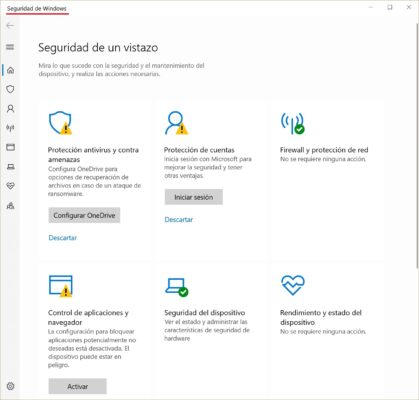This screenshot has width=419, height=400.
Task: Open Firewall y protección de red heading
Action: (x=324, y=150)
